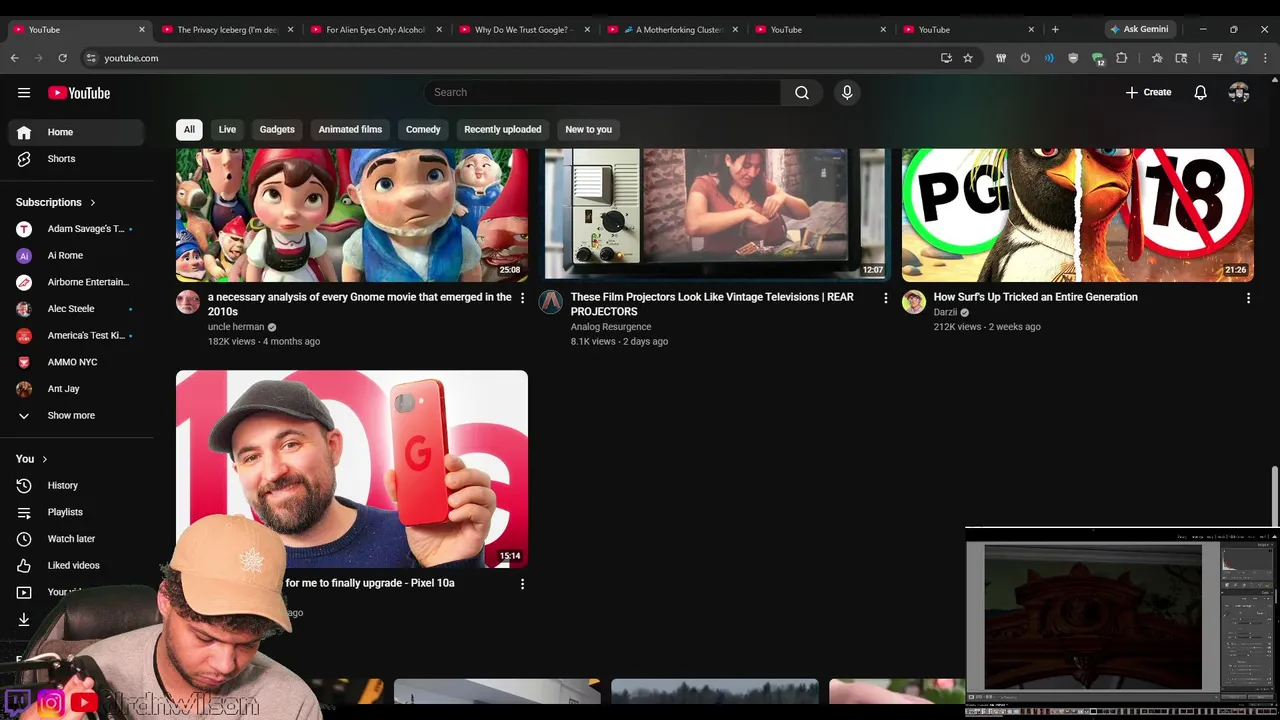Open History in the sidebar
This screenshot has height=720, width=1280.
[77, 486]
